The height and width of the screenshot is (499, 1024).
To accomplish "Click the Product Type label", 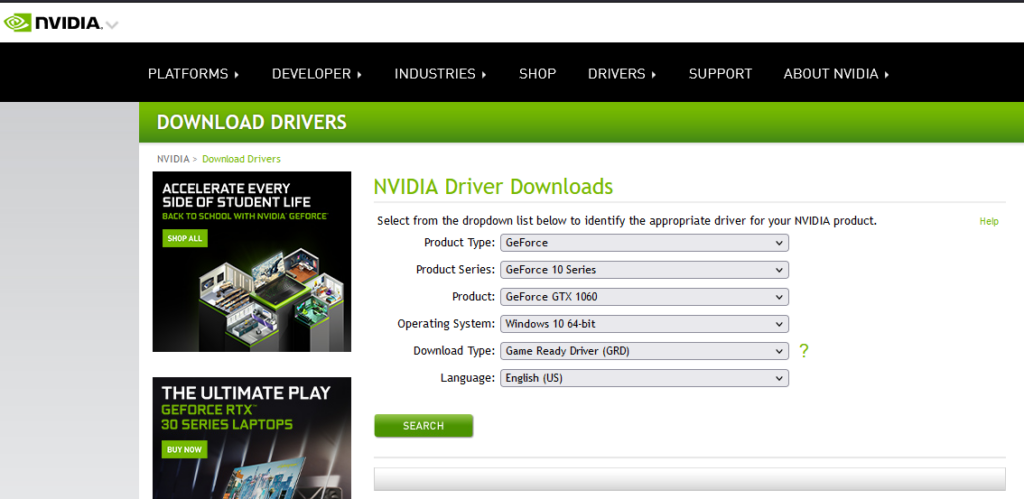I will (x=460, y=243).
